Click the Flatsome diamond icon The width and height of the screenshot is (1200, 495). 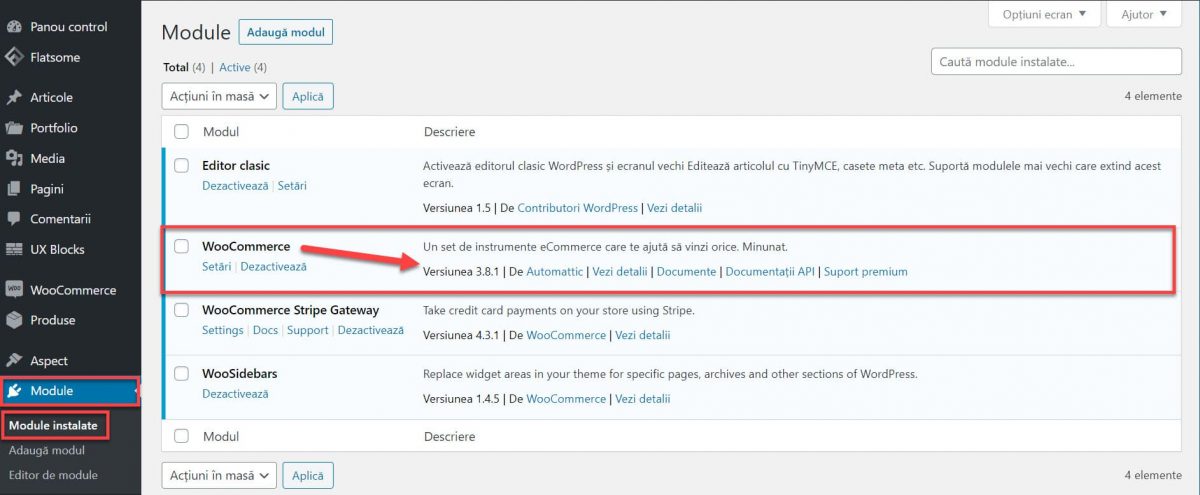pos(14,57)
